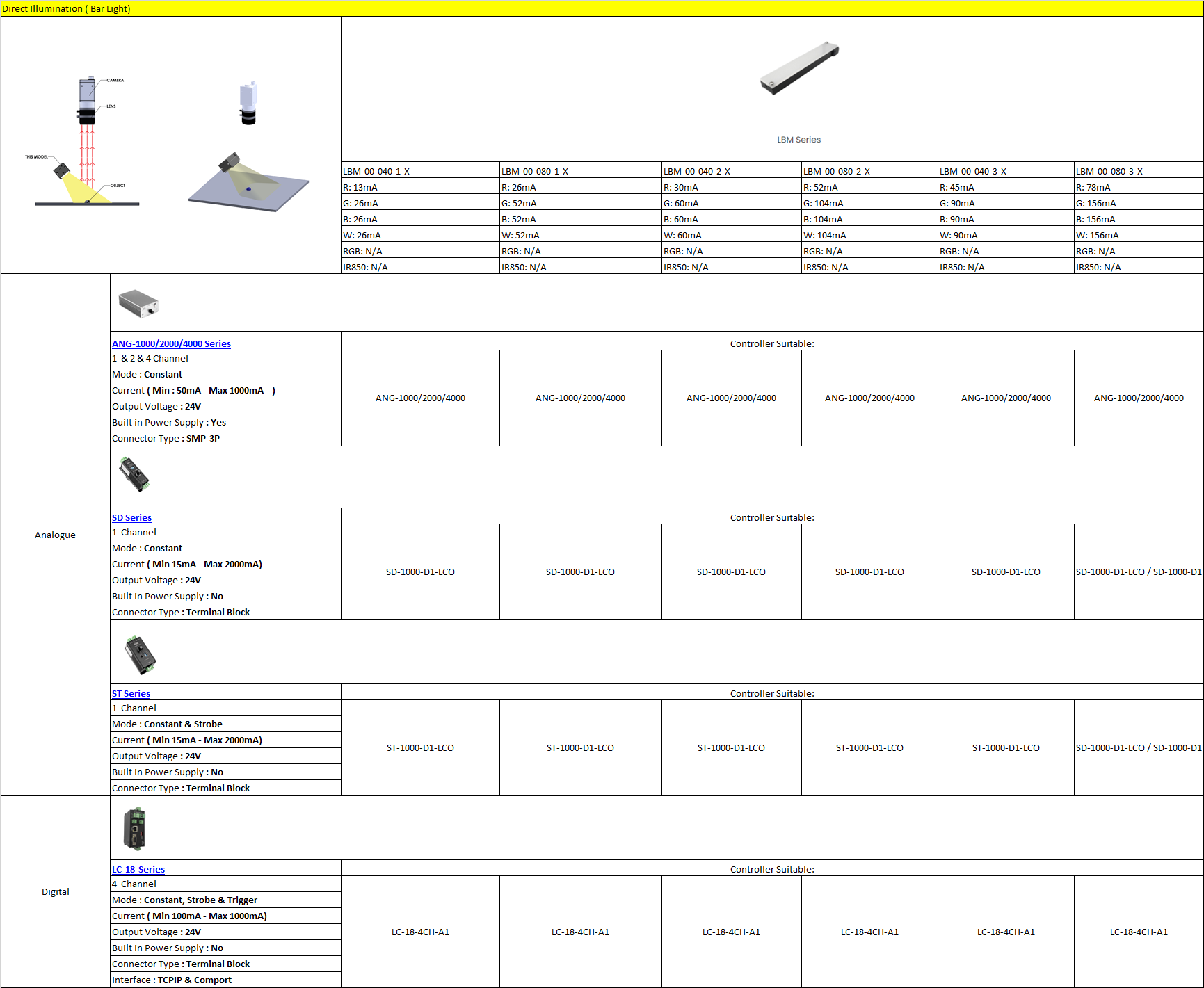Open the ST Series link
Screen dimensions: 1204x988
131,693
